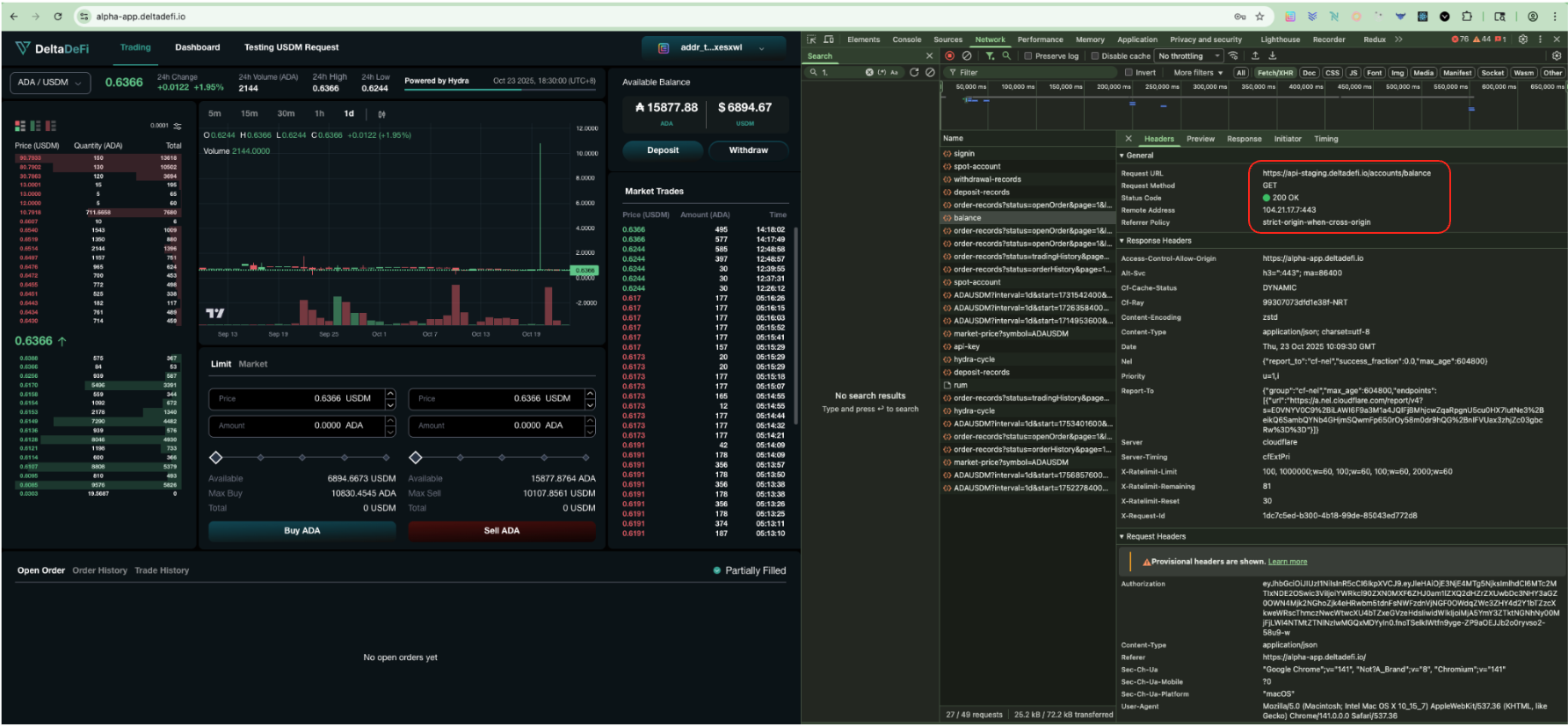Open chart candlestick style icon
The image size is (1568, 726).
[x=381, y=114]
